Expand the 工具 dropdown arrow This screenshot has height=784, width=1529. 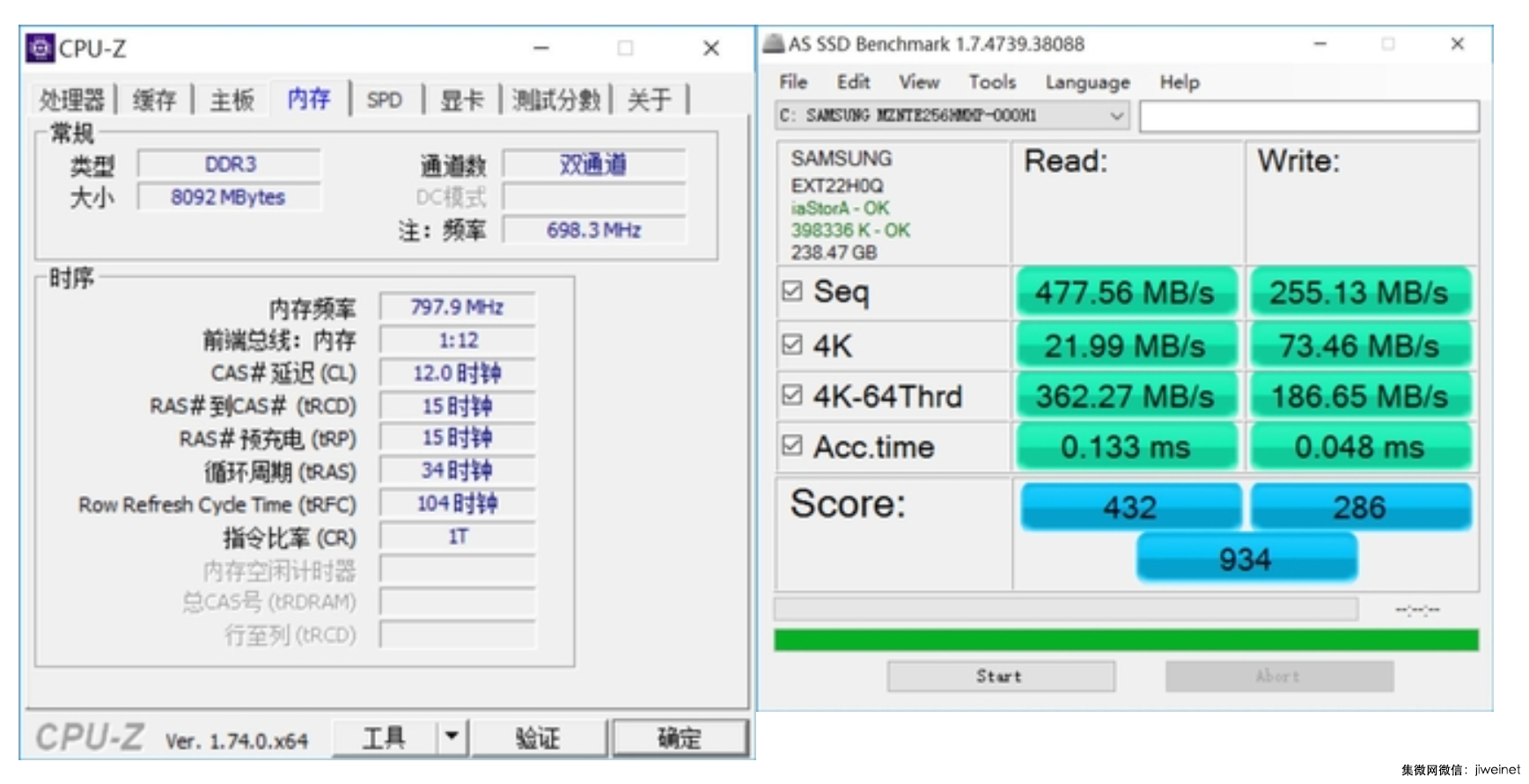click(452, 737)
